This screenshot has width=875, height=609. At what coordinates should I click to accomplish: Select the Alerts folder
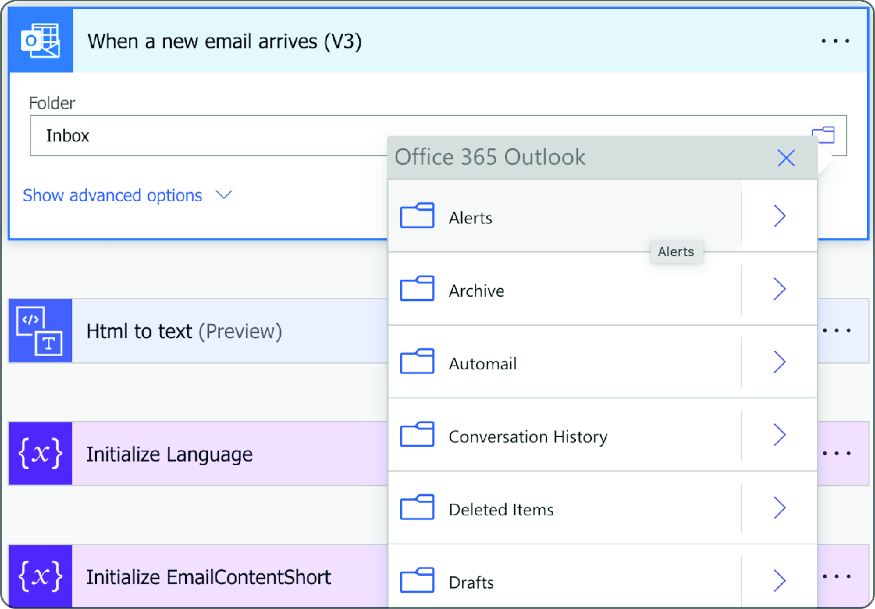(565, 216)
